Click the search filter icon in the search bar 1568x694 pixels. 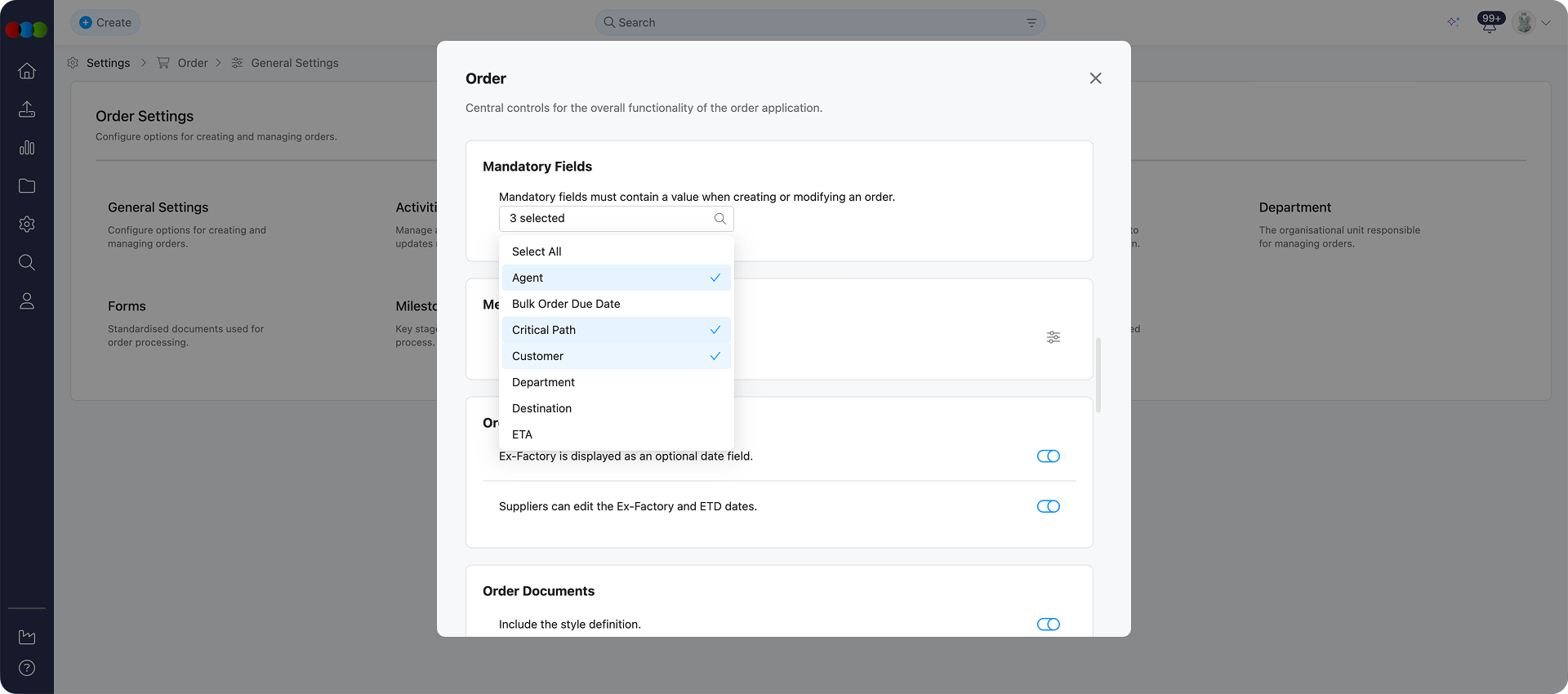[1031, 23]
